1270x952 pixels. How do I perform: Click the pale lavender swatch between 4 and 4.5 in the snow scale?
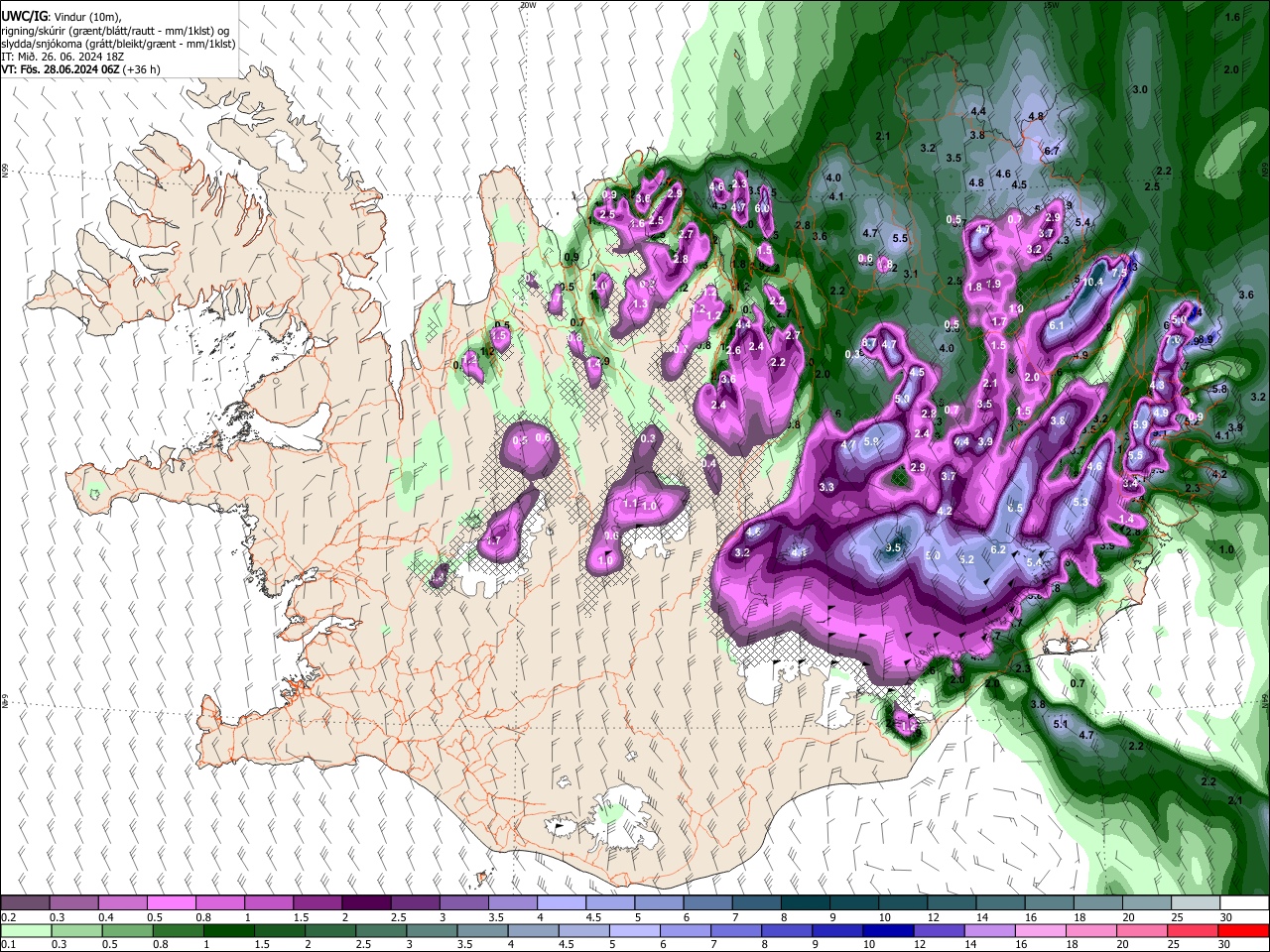click(x=562, y=902)
